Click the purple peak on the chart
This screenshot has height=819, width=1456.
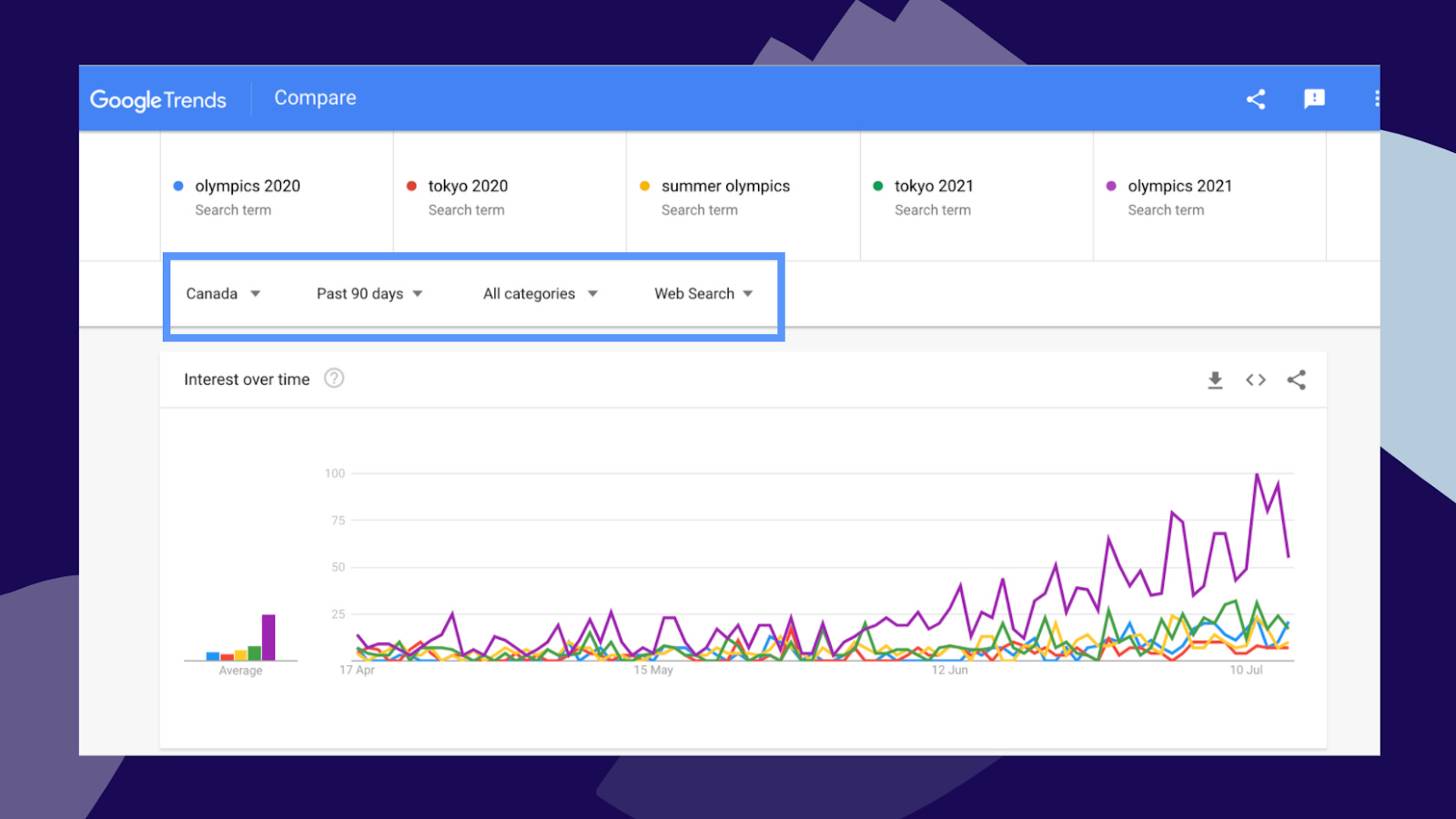pyautogui.click(x=1258, y=475)
